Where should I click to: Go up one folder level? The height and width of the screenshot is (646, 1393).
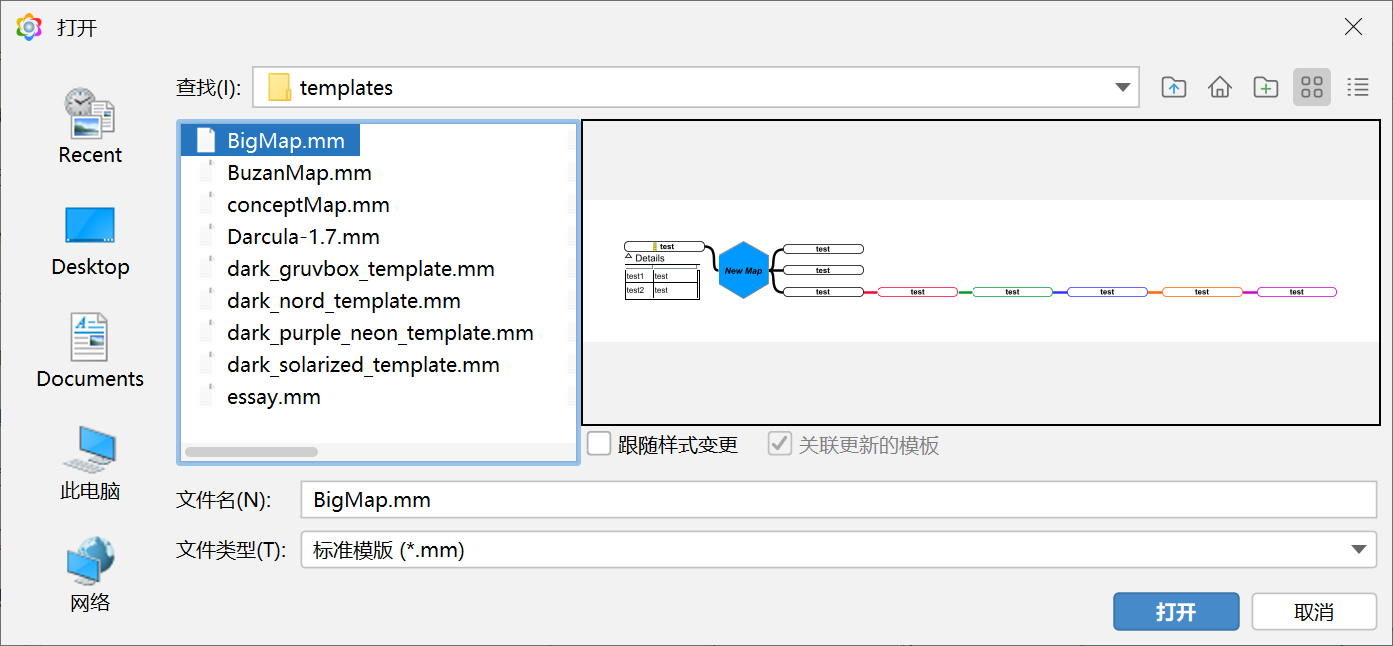1174,87
